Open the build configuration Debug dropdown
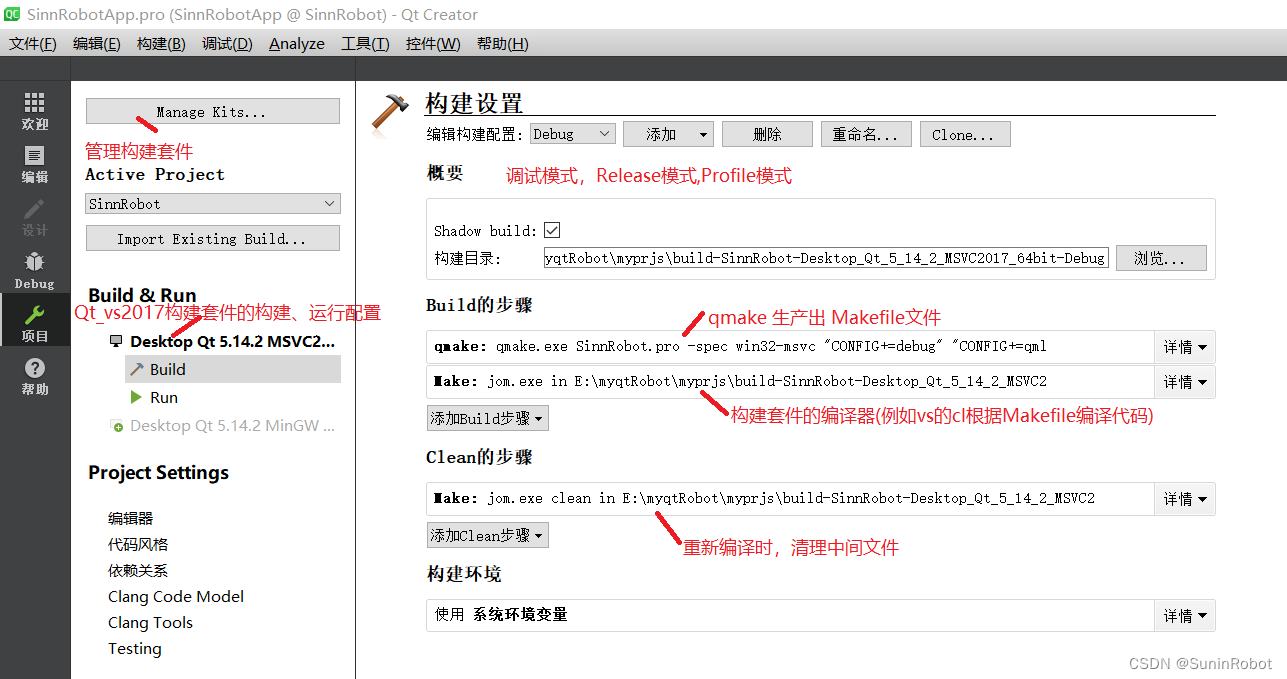 point(573,134)
